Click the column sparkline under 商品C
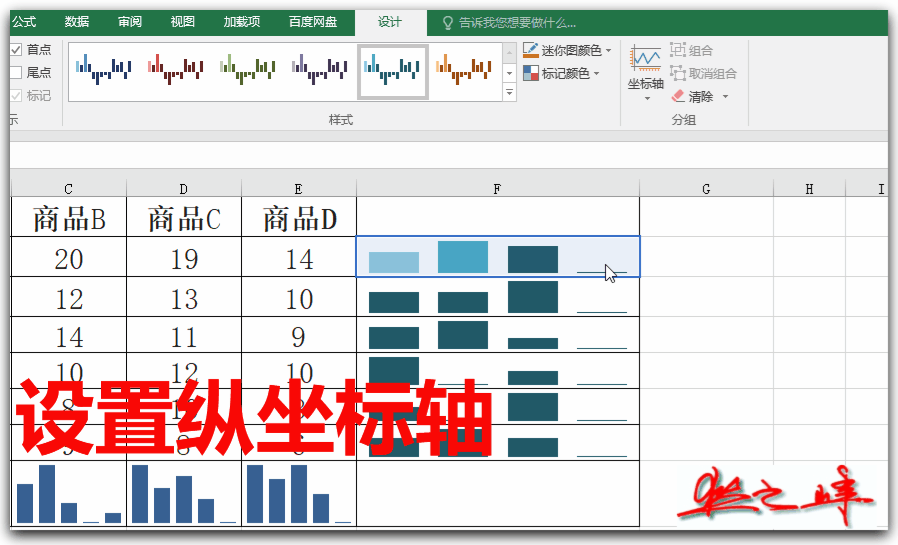This screenshot has width=898, height=545. tap(184, 493)
